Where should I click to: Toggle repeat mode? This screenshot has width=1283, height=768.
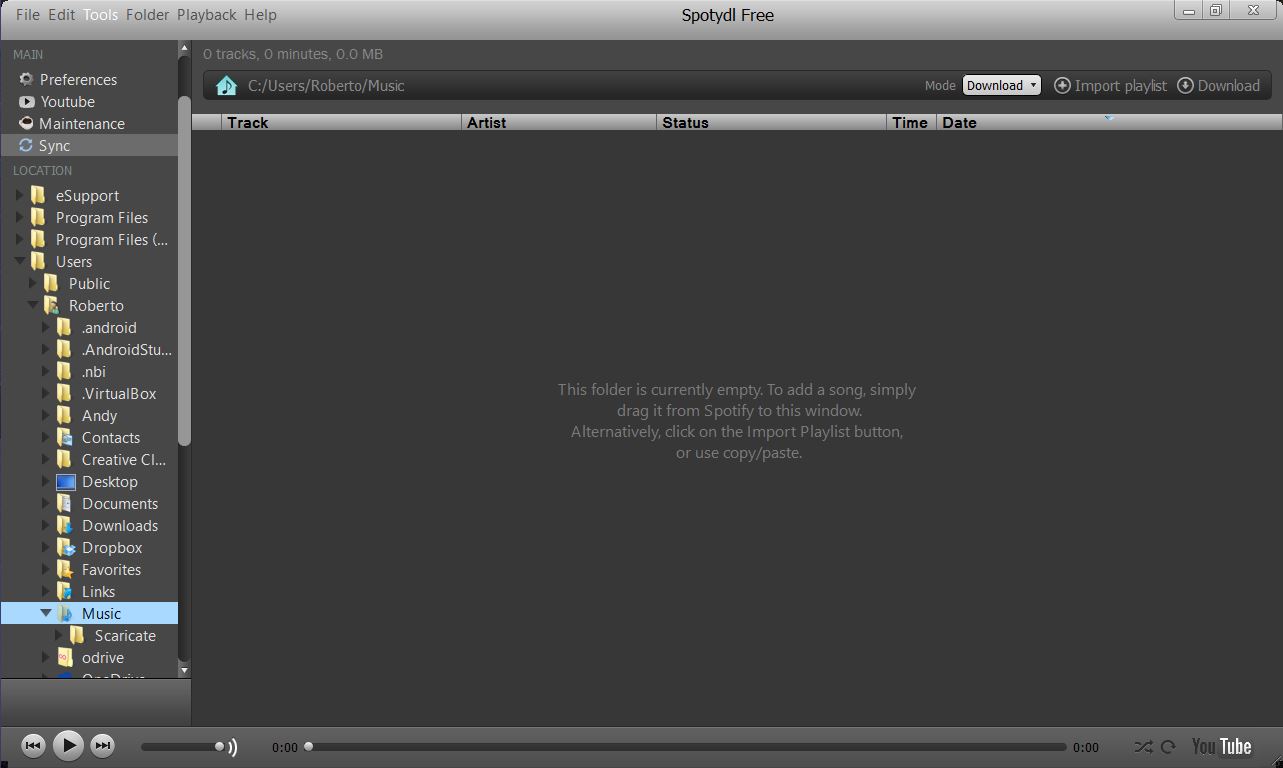[x=1168, y=746]
